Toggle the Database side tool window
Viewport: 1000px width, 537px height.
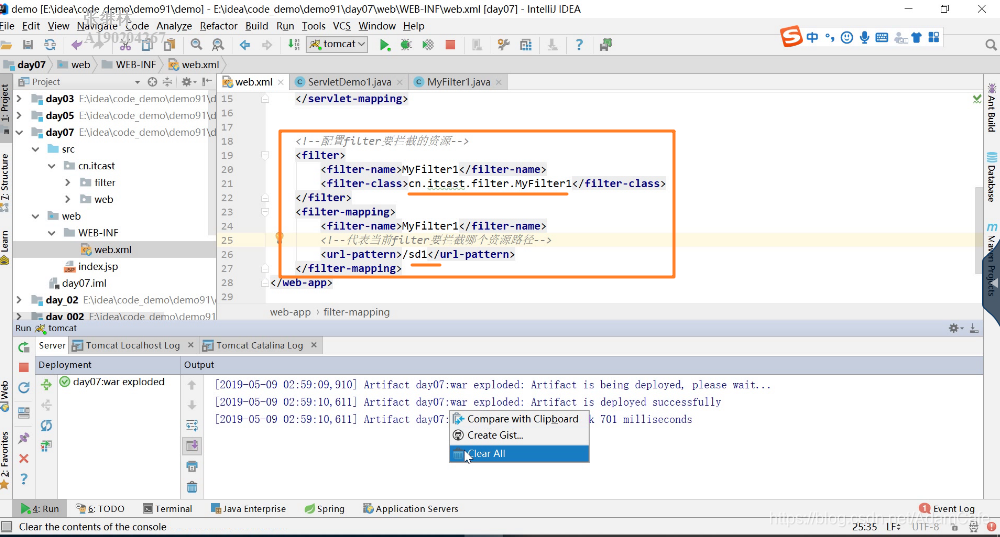pyautogui.click(x=992, y=177)
